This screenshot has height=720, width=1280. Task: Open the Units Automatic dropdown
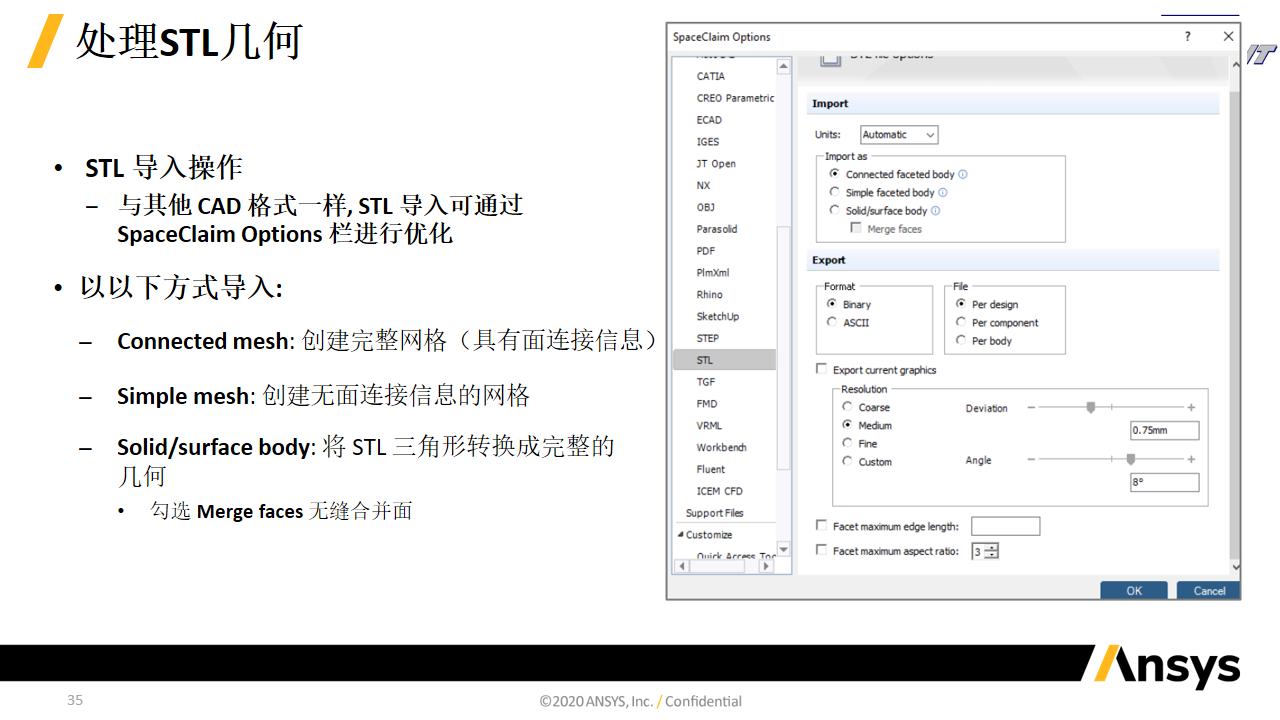[899, 135]
